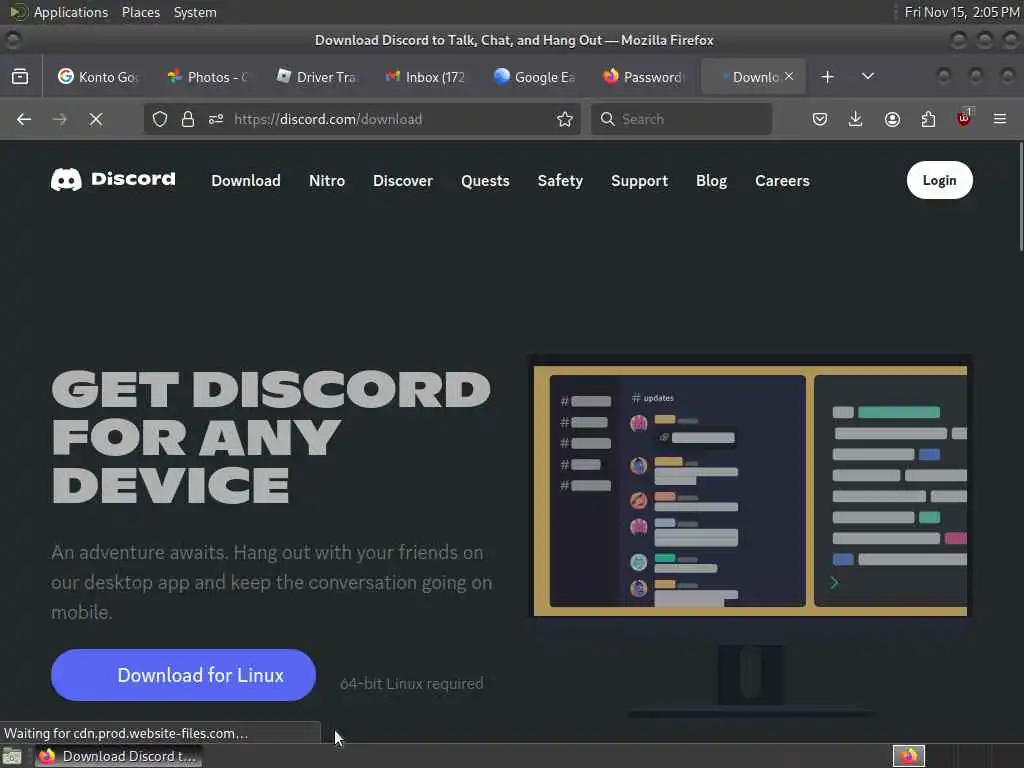Open Discover page link
Screen dimensions: 1024x768
403,181
